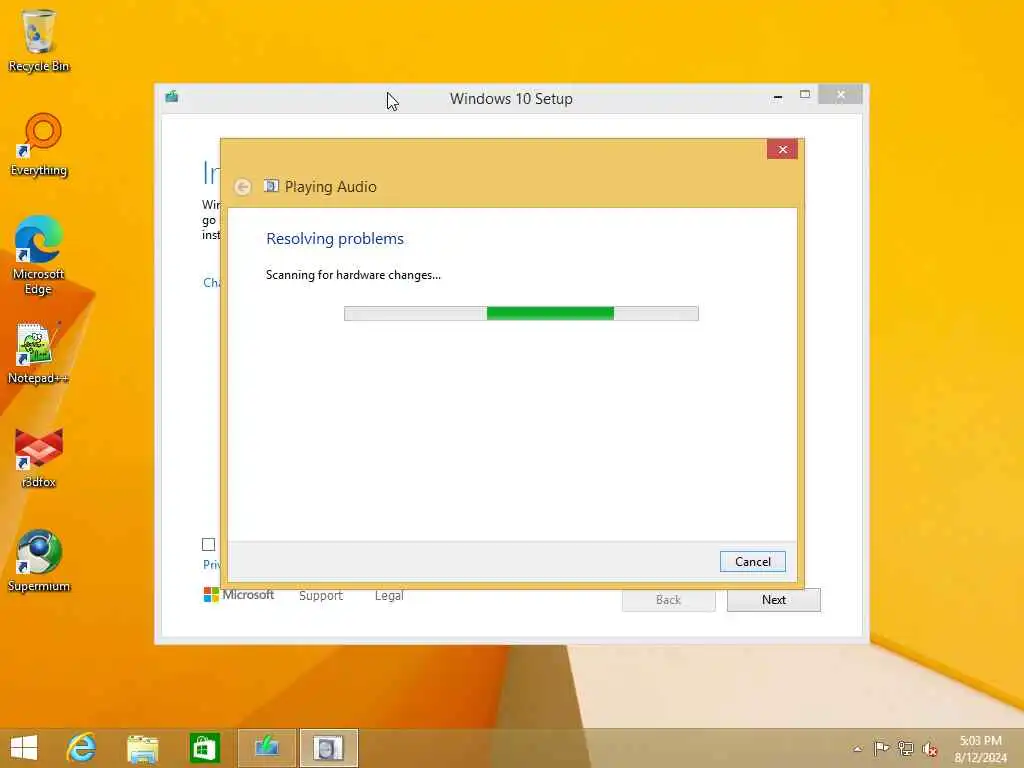Click the green scanning progress bar
The height and width of the screenshot is (768, 1024).
click(x=521, y=313)
